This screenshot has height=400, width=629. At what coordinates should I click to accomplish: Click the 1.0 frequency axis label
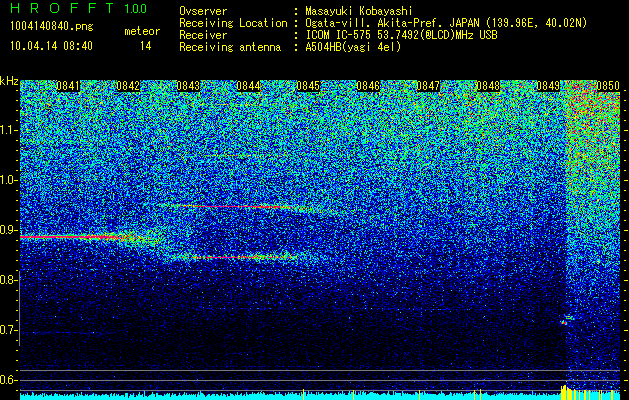pyautogui.click(x=8, y=180)
